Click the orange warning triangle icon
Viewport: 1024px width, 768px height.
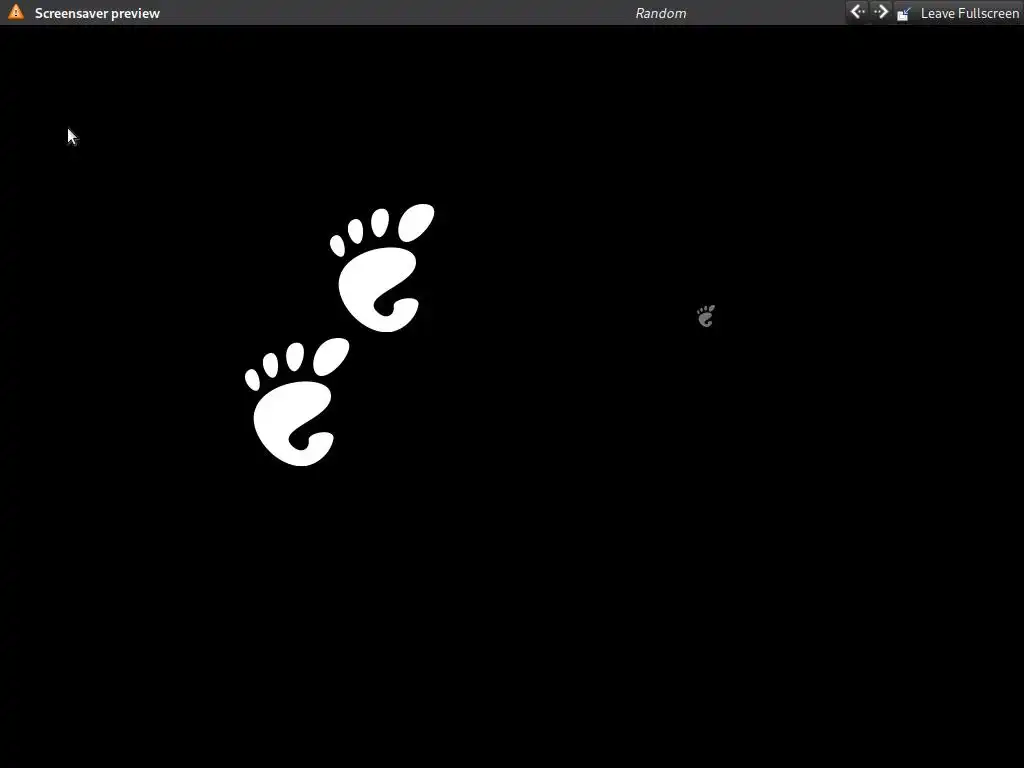(16, 12)
